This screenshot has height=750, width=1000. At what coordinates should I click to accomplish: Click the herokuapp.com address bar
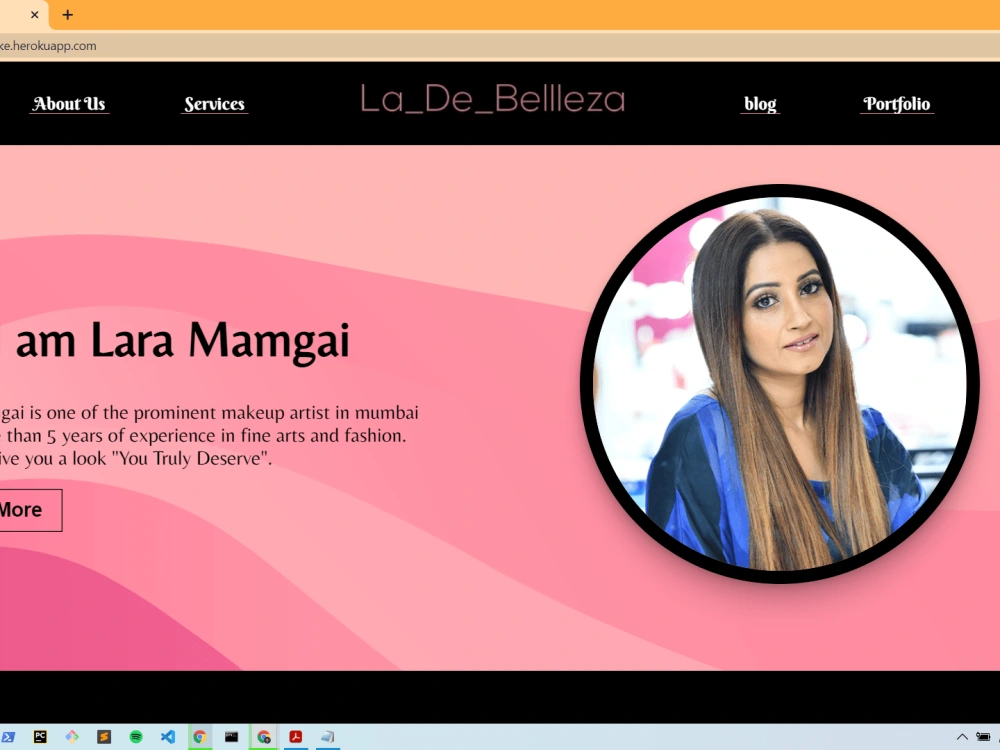point(500,46)
